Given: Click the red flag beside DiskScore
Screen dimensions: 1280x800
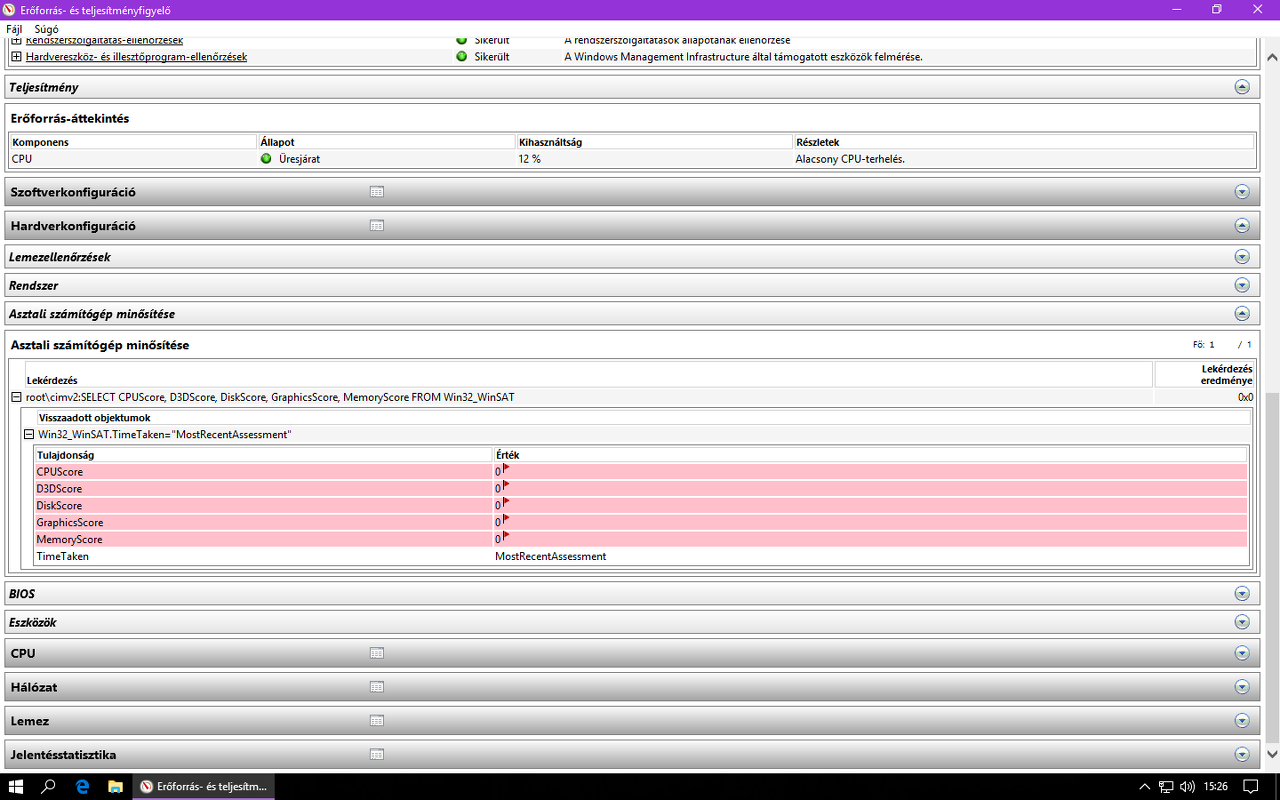Looking at the screenshot, I should tap(506, 502).
